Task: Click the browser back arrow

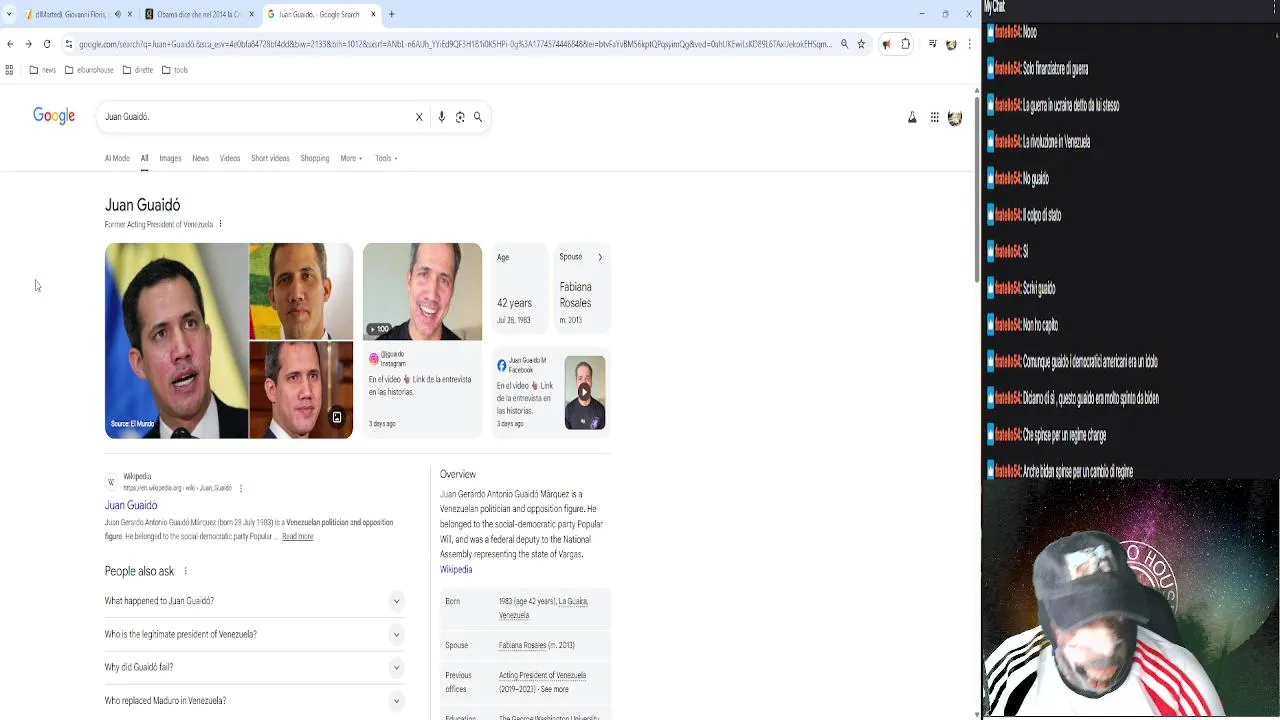Action: tap(10, 44)
